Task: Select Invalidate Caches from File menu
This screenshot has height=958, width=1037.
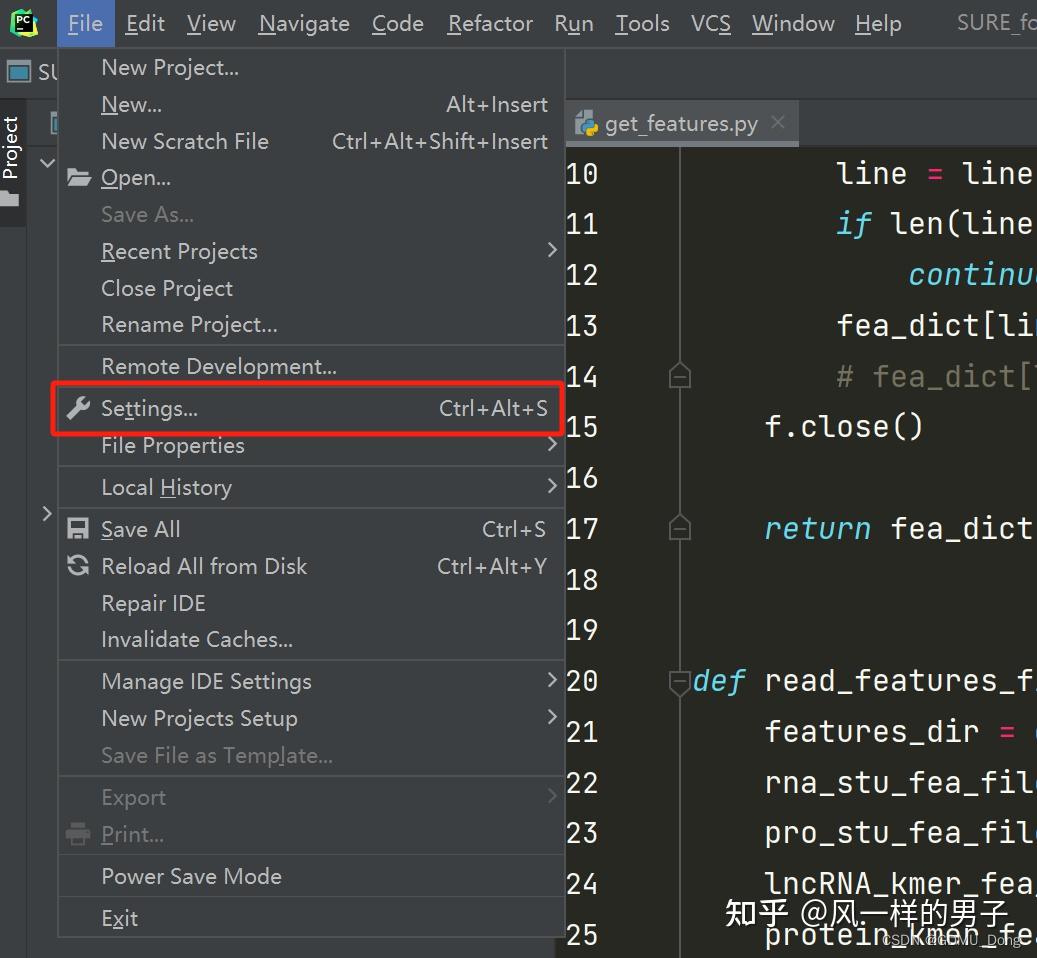Action: pos(197,639)
